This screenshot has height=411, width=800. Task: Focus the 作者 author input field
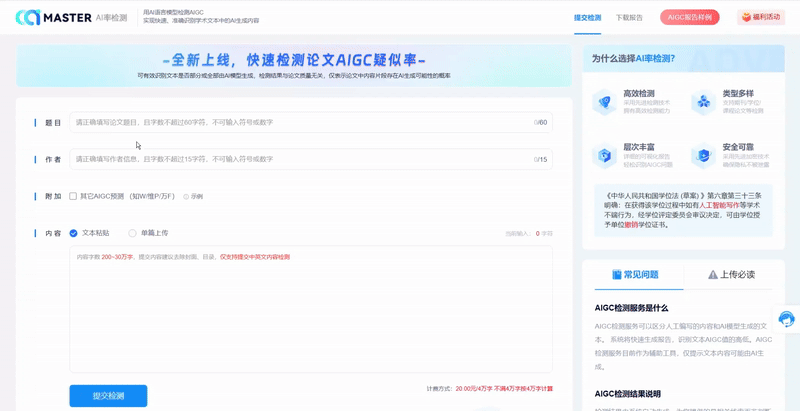pos(311,159)
